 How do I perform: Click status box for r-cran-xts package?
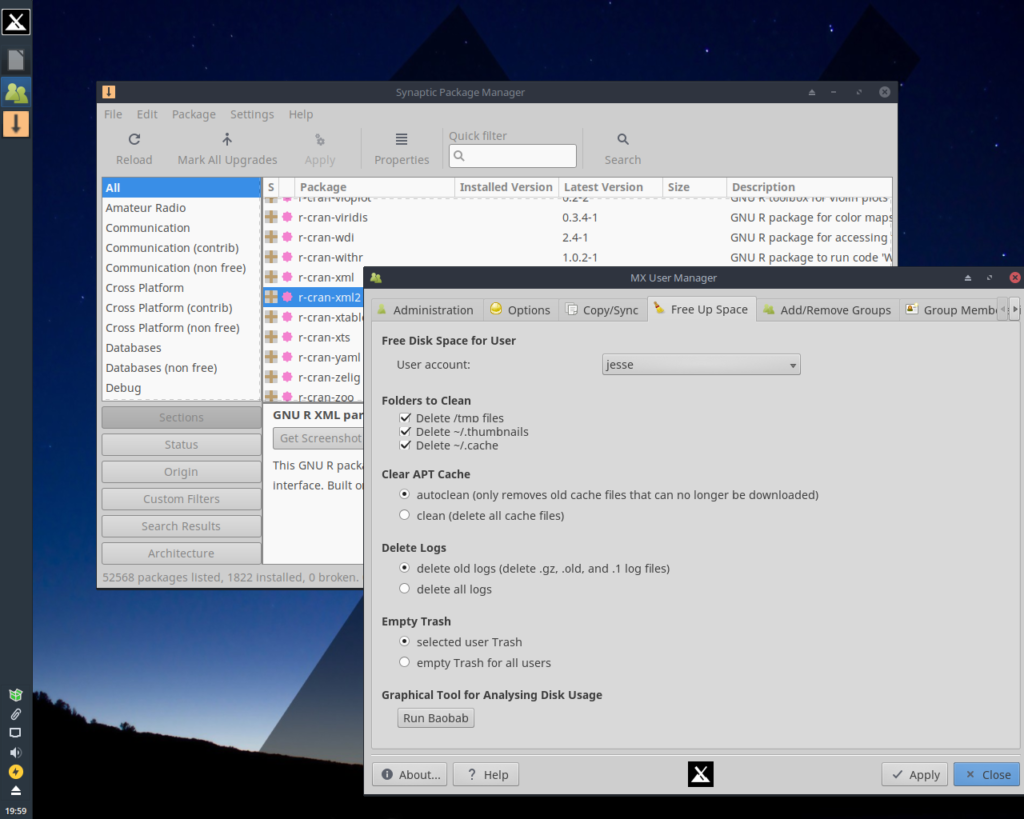point(271,337)
